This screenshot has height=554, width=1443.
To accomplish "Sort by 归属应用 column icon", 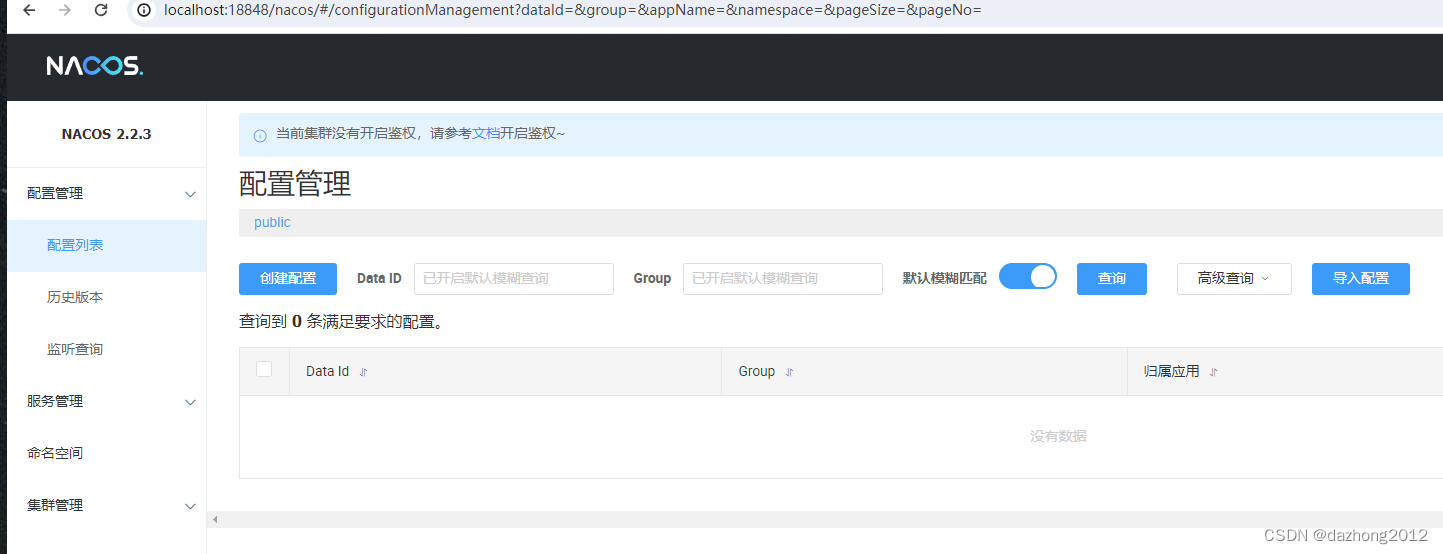I will [x=1214, y=372].
